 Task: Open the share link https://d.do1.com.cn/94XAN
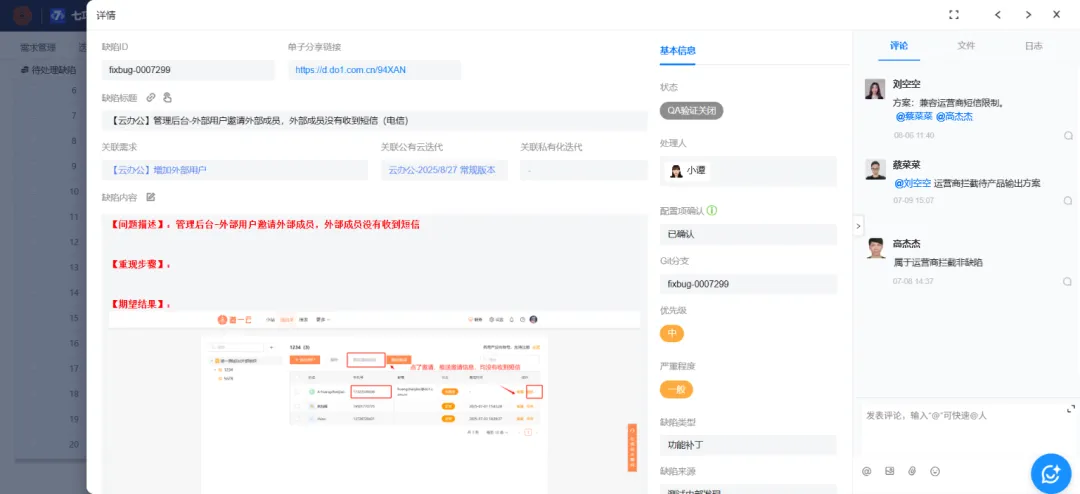coord(350,70)
